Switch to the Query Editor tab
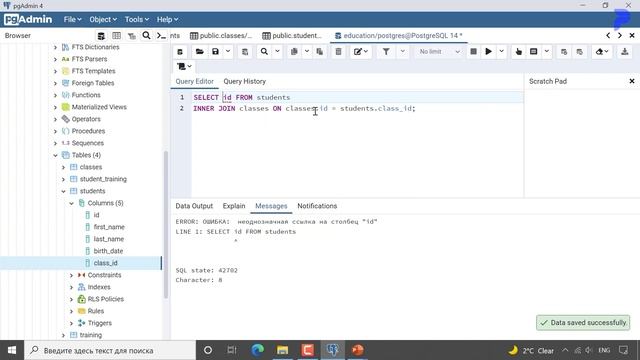 194,82
